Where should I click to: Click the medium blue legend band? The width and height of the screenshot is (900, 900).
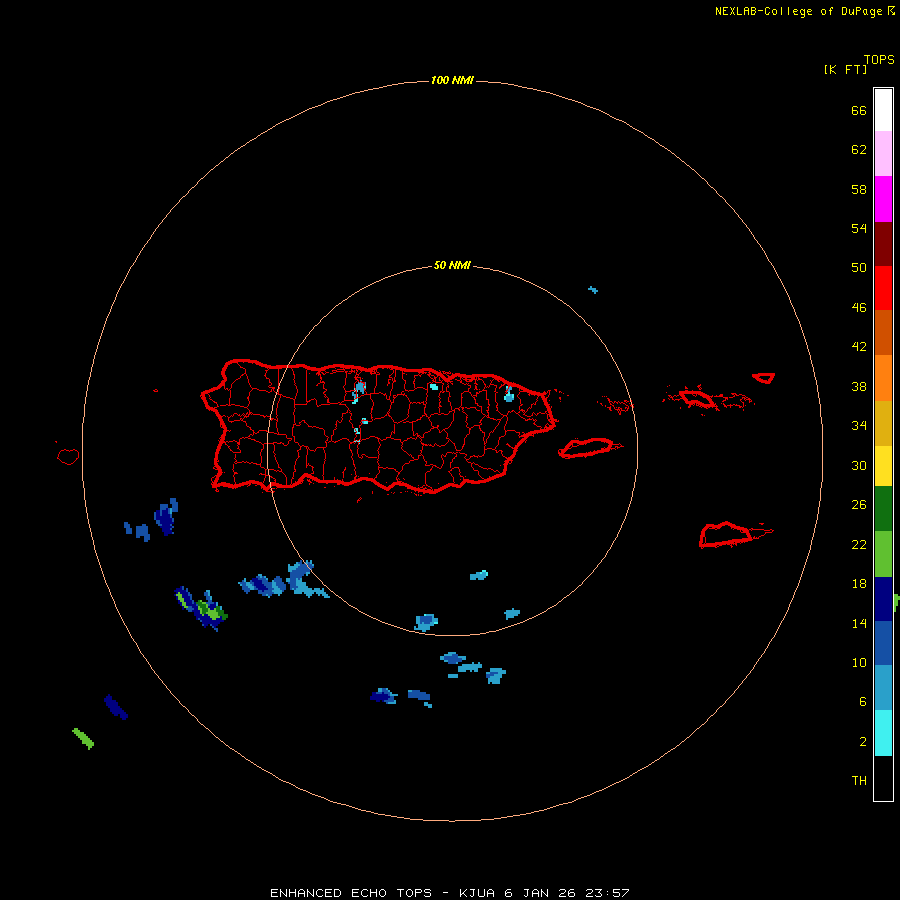[x=883, y=643]
